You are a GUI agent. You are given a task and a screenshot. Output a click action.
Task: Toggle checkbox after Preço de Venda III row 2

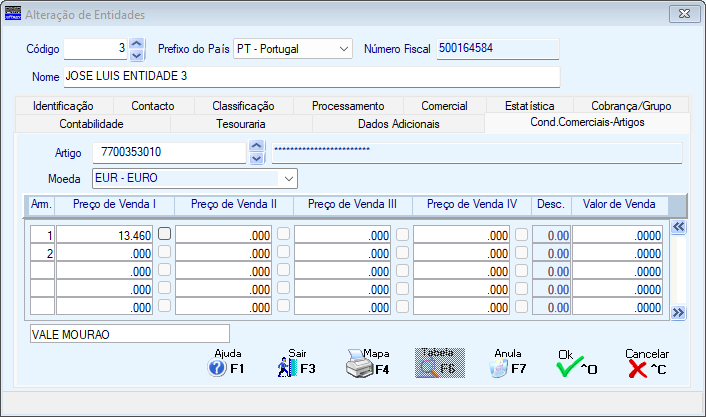[403, 252]
